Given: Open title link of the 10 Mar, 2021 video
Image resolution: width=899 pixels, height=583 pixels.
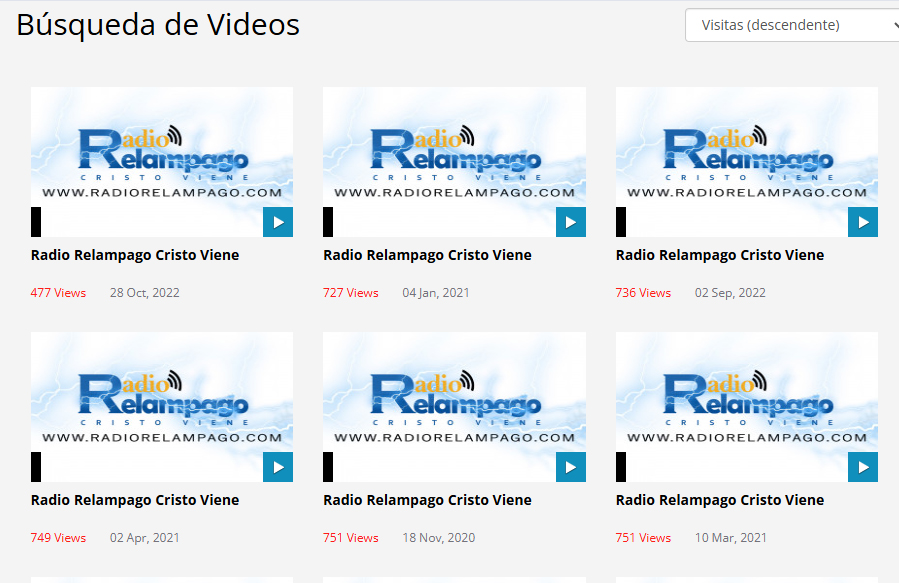Looking at the screenshot, I should tap(720, 500).
